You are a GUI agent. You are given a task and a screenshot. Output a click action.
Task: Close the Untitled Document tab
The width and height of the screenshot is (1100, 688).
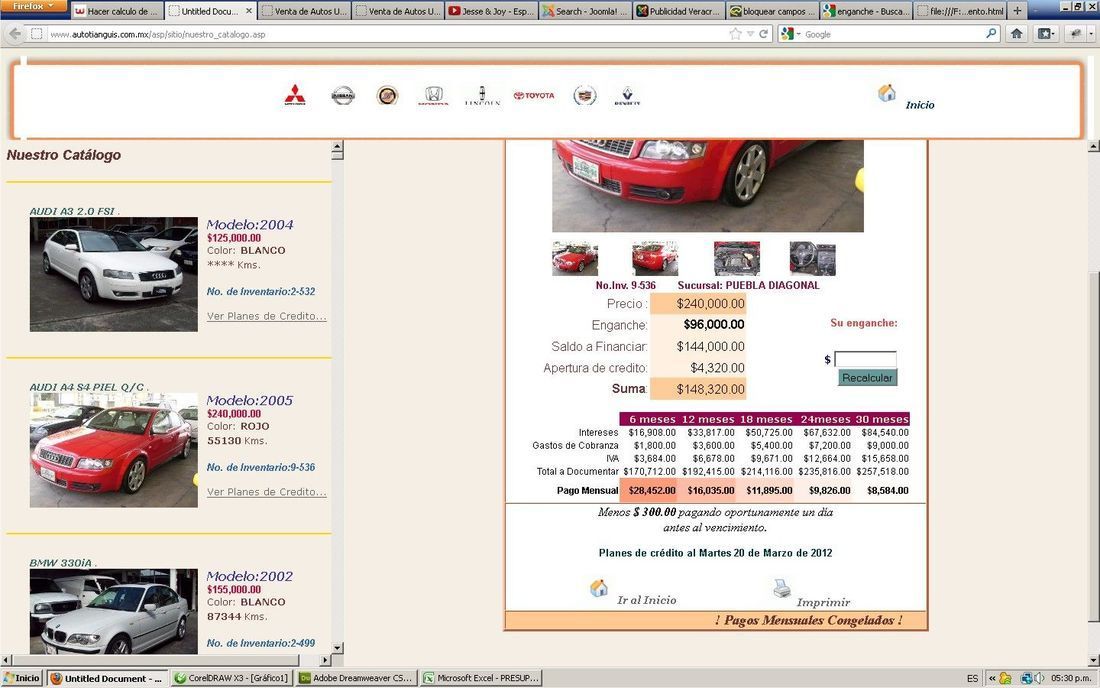point(248,11)
